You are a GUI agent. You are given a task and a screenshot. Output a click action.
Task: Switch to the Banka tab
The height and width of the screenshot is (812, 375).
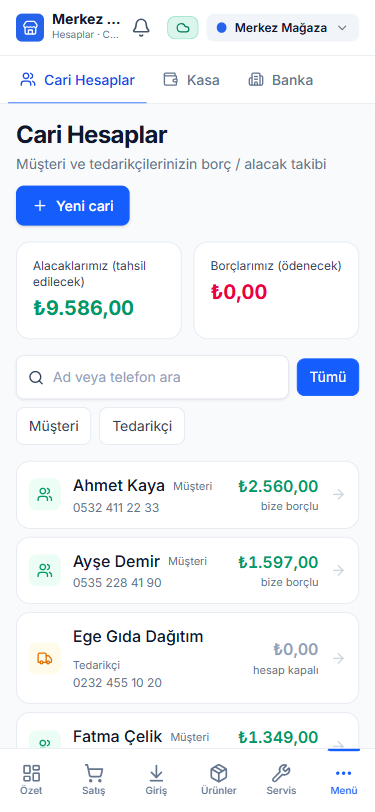click(x=281, y=80)
